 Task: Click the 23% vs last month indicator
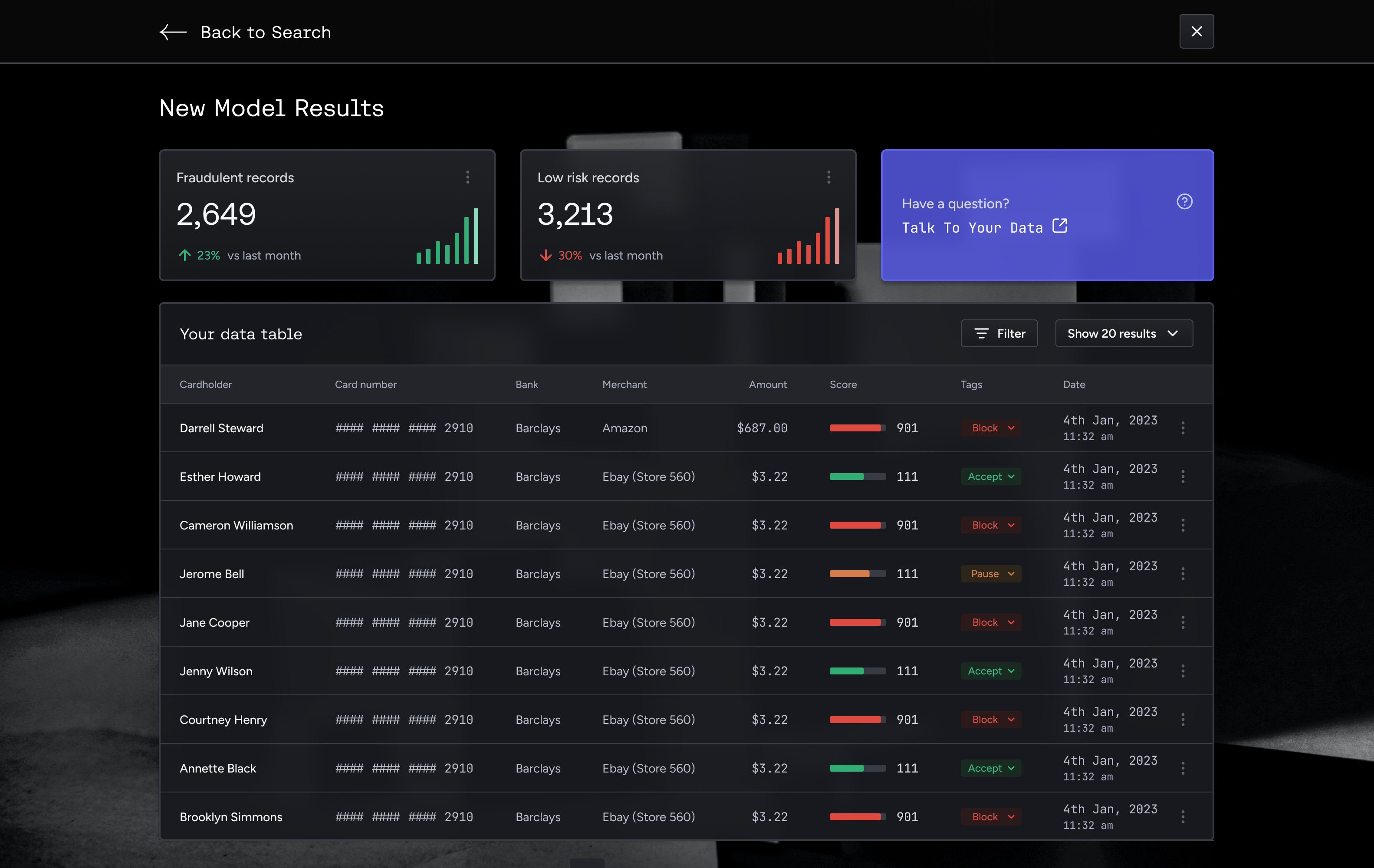pyautogui.click(x=239, y=255)
